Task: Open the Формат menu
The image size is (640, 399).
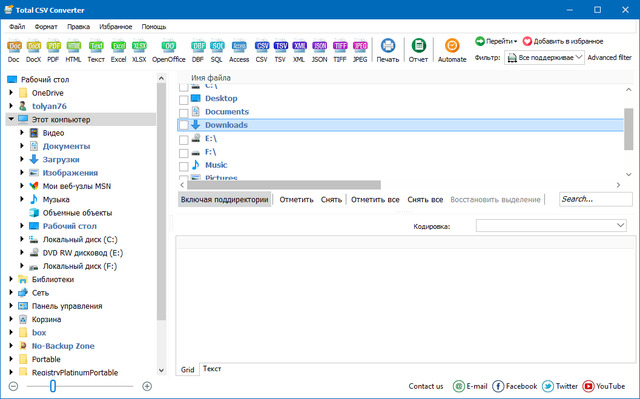Action: (46, 27)
